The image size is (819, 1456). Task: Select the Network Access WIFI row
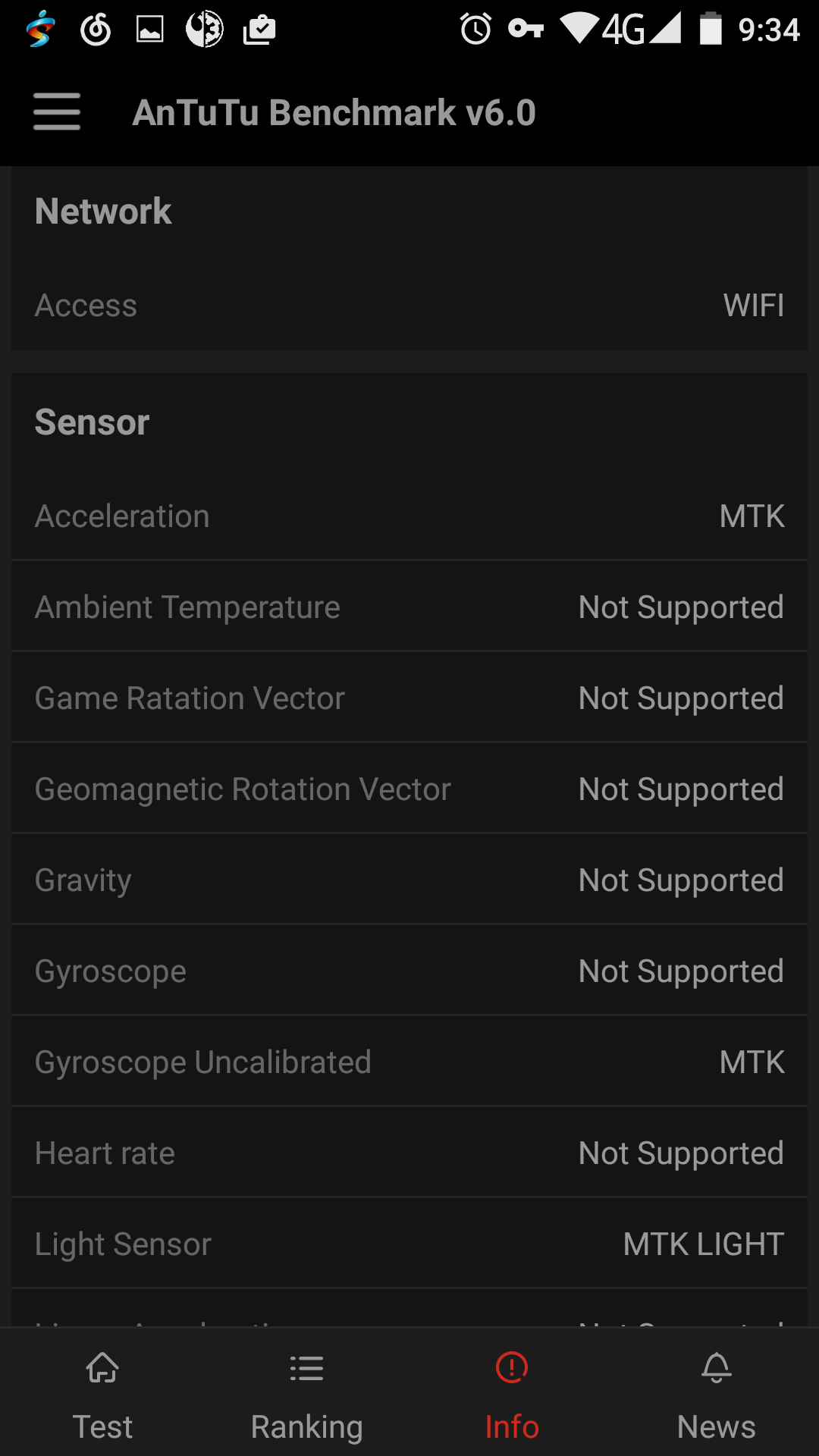(409, 306)
